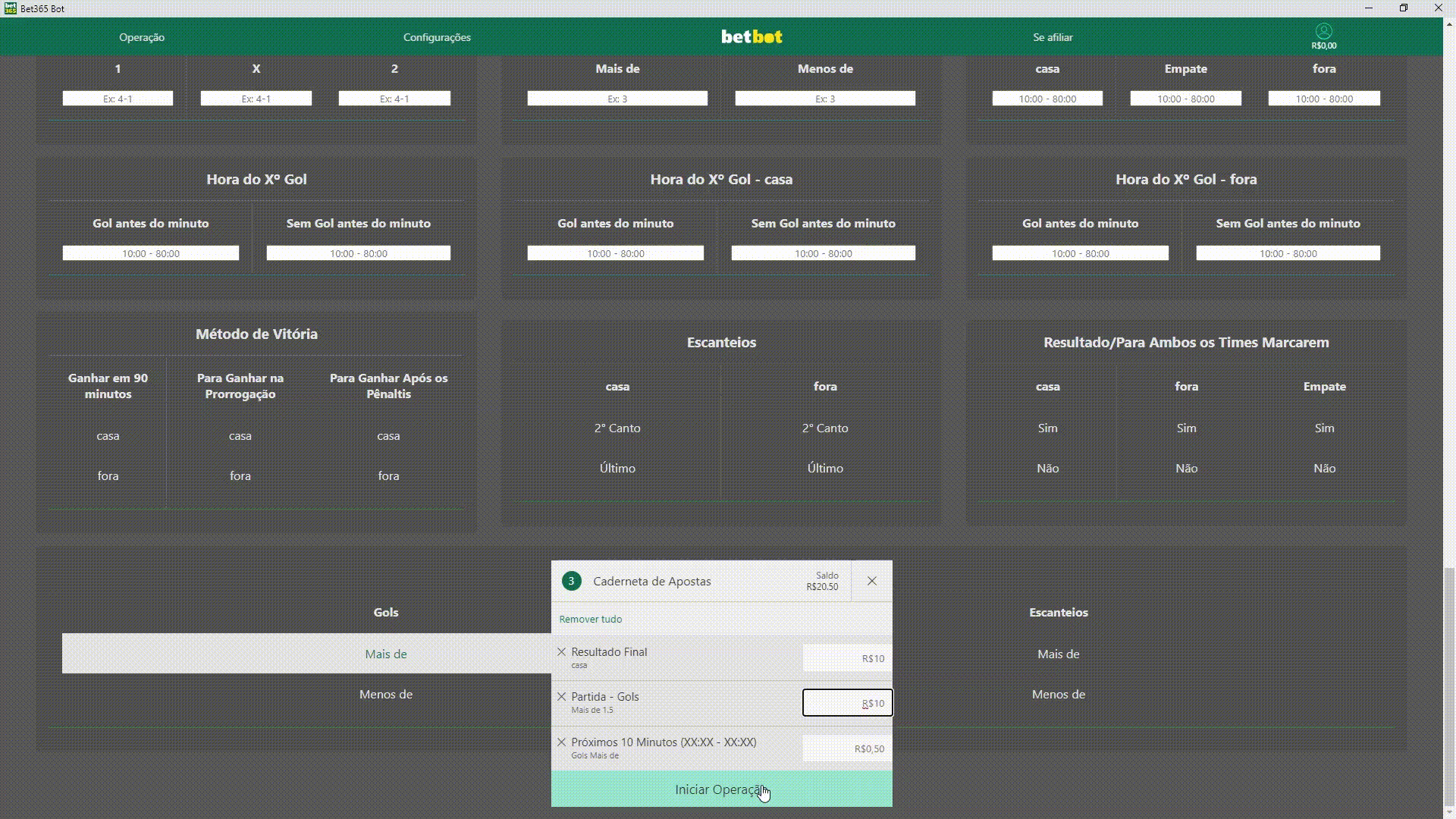This screenshot has height=819, width=1456.
Task: Click the betbot logo
Action: [x=751, y=37]
